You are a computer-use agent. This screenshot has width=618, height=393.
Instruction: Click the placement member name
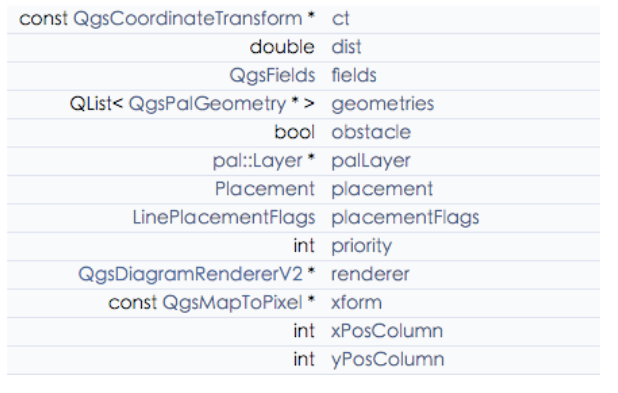pyautogui.click(x=382, y=189)
